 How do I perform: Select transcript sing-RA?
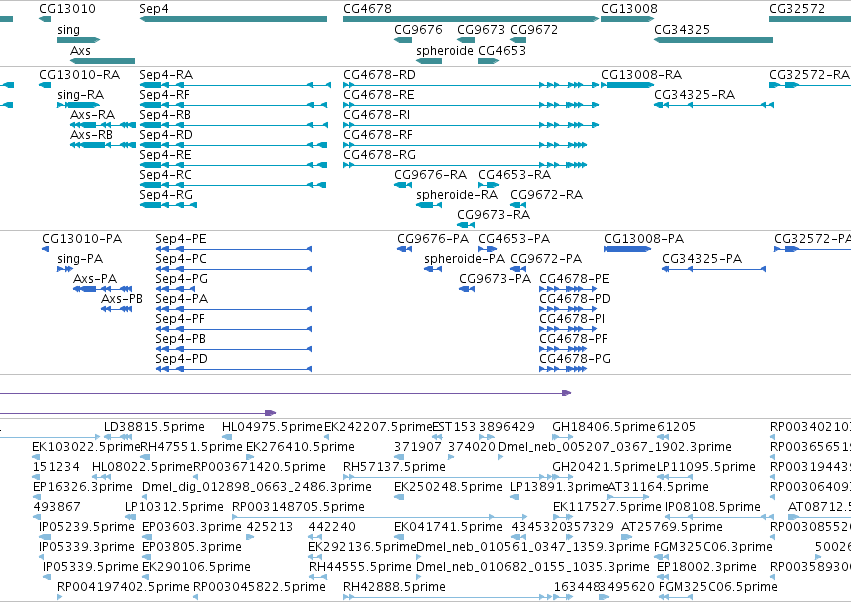coord(79,105)
